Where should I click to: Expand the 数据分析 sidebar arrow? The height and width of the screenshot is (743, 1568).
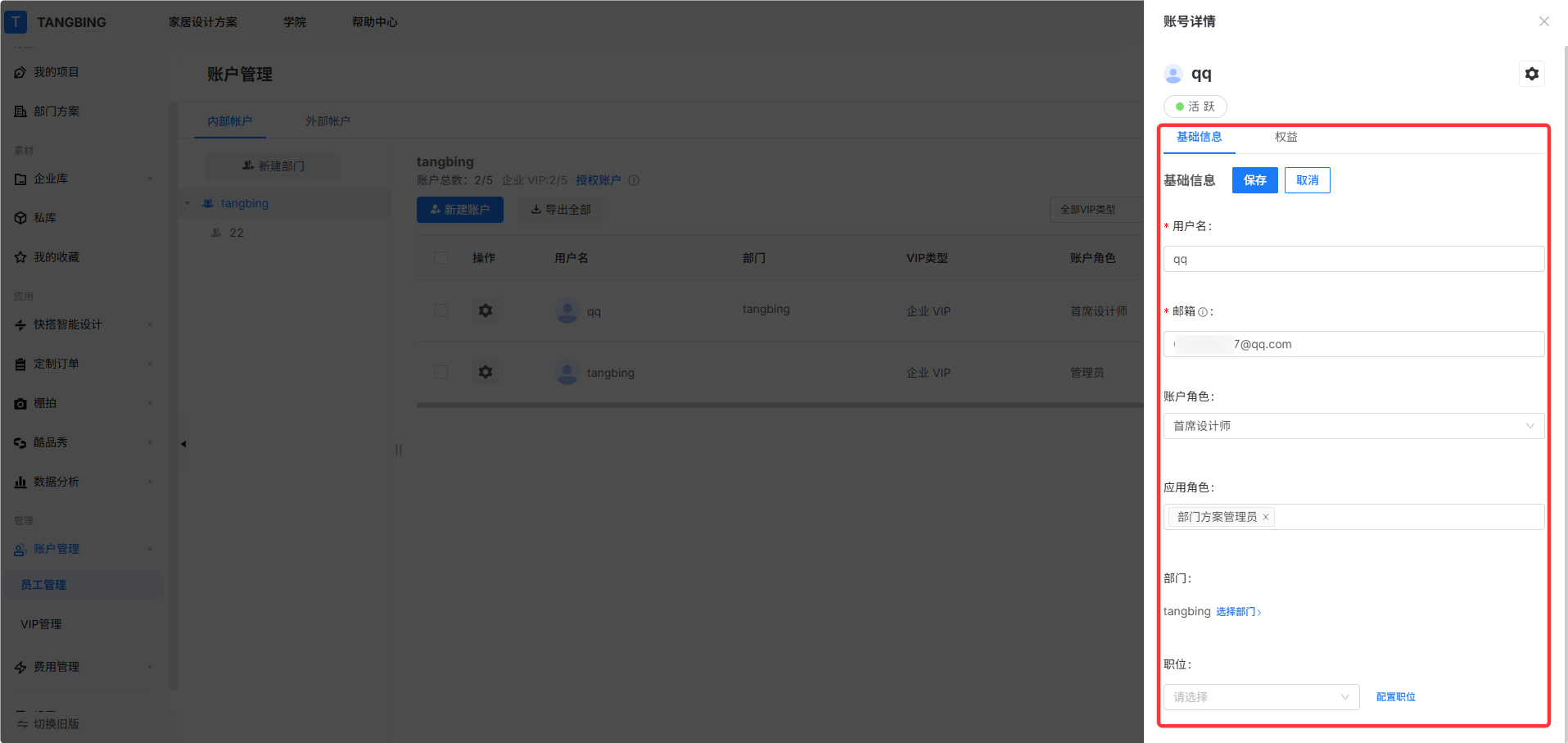[x=150, y=482]
